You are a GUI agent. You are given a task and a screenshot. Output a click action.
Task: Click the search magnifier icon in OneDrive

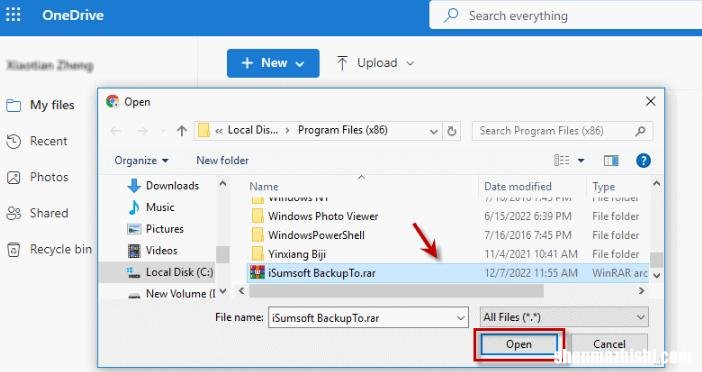coord(451,16)
